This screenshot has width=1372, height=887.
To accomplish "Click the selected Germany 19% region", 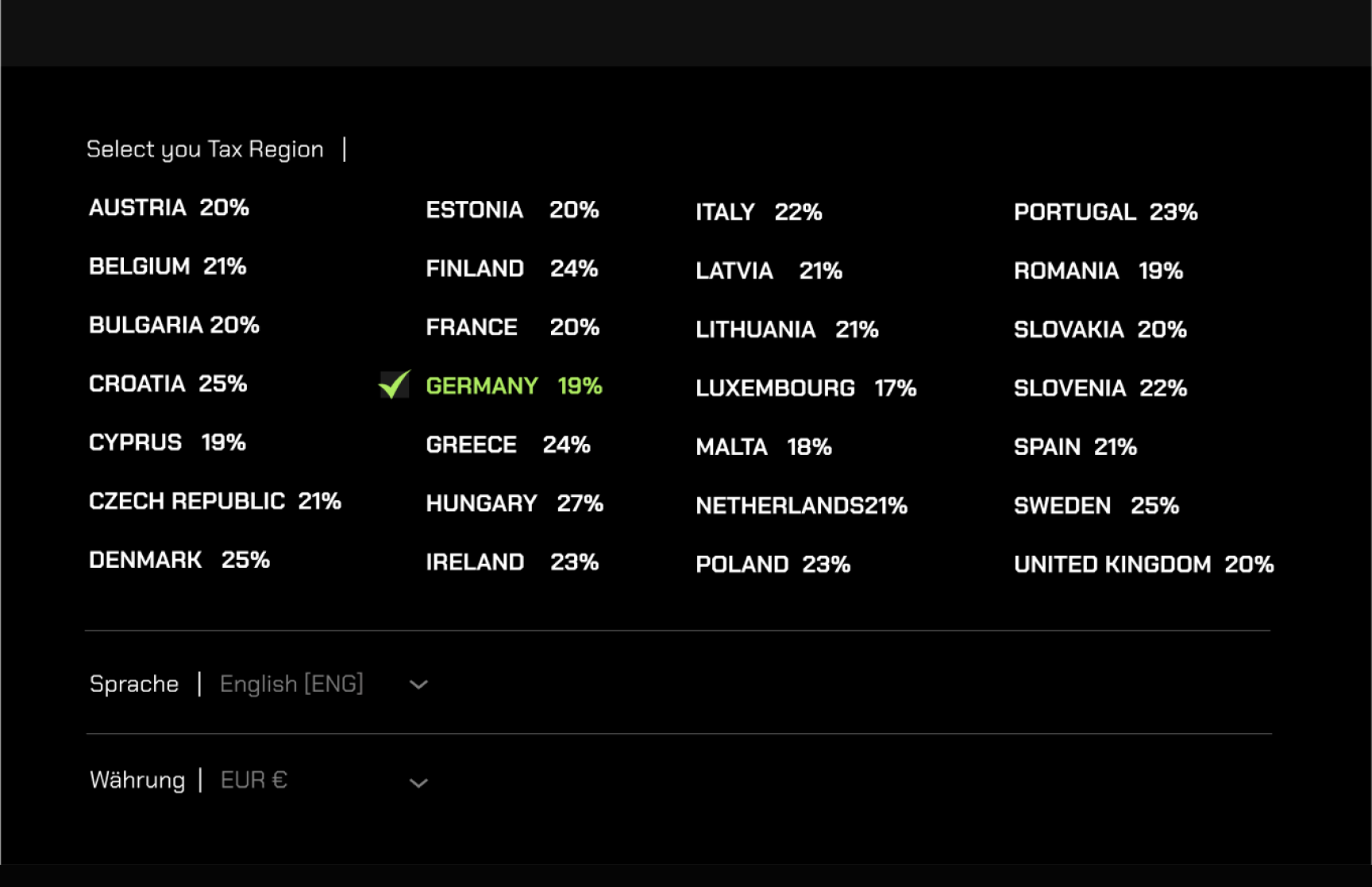I will [514, 387].
